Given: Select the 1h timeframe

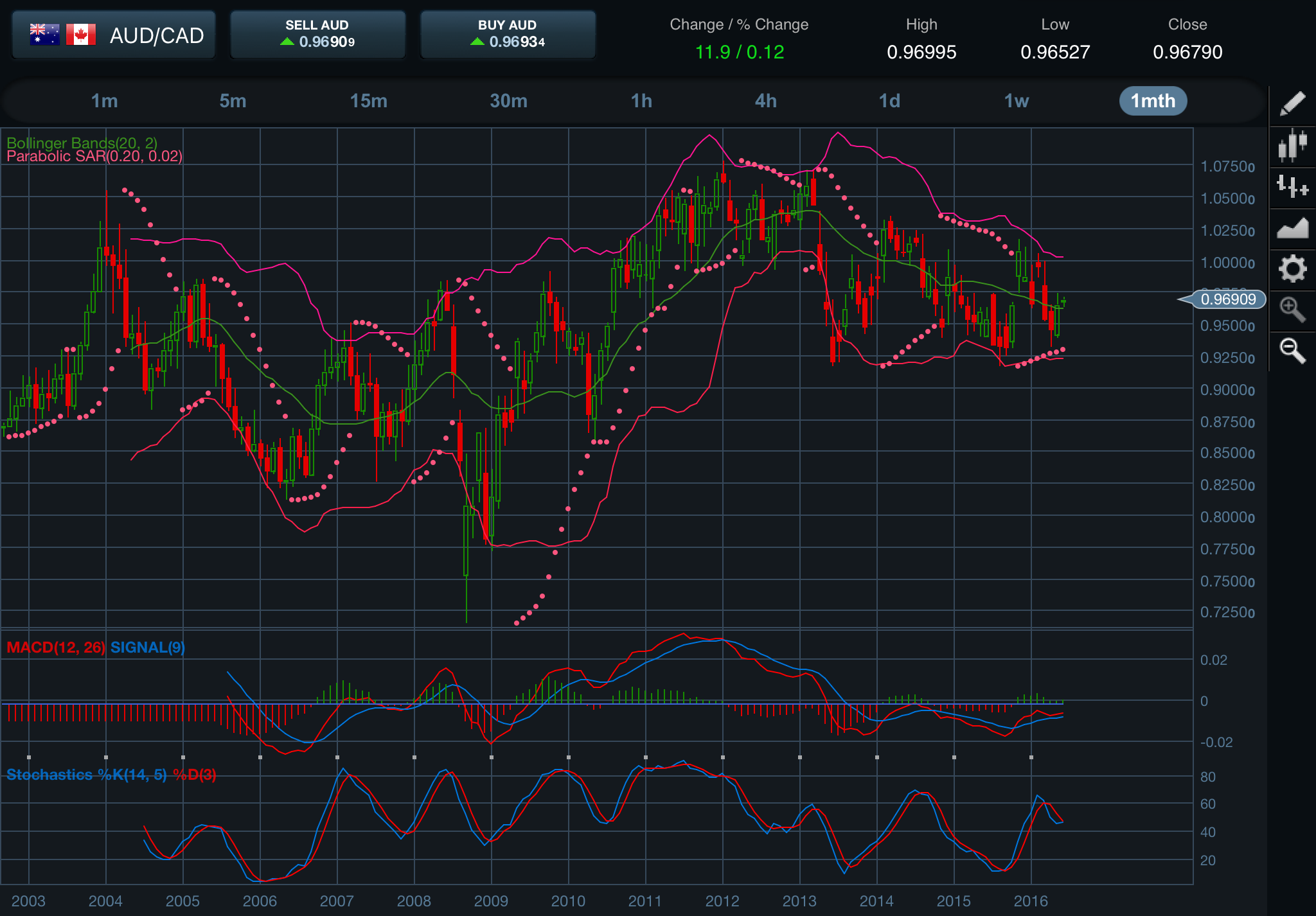Looking at the screenshot, I should pyautogui.click(x=641, y=101).
